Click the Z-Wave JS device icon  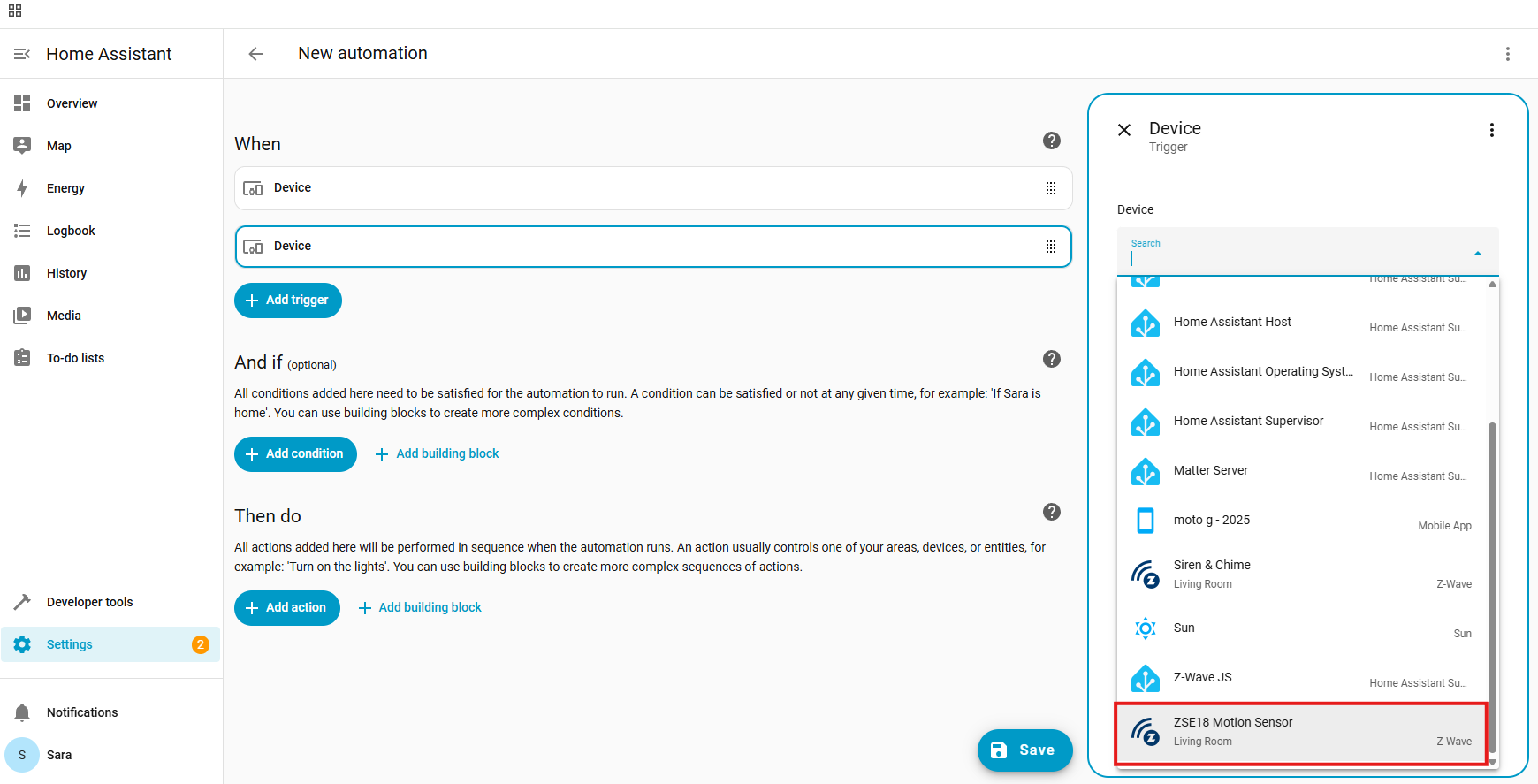click(1146, 679)
